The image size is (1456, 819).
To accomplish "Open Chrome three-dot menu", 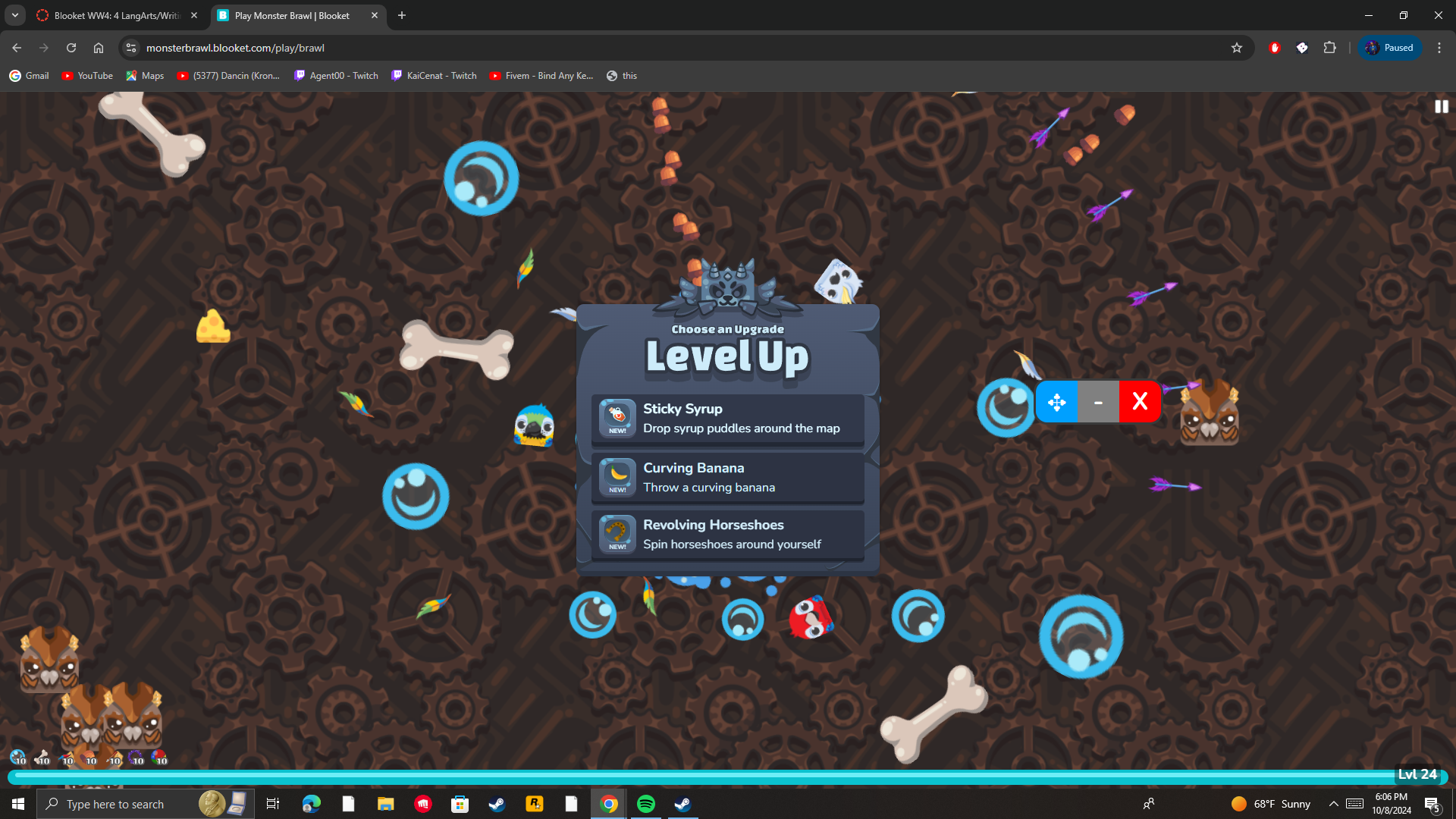I will (1439, 48).
